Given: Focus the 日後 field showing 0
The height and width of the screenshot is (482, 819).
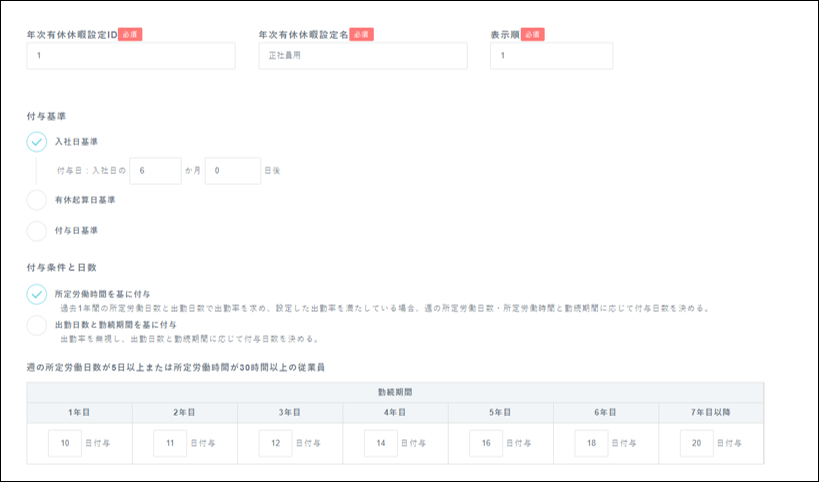Looking at the screenshot, I should point(233,171).
